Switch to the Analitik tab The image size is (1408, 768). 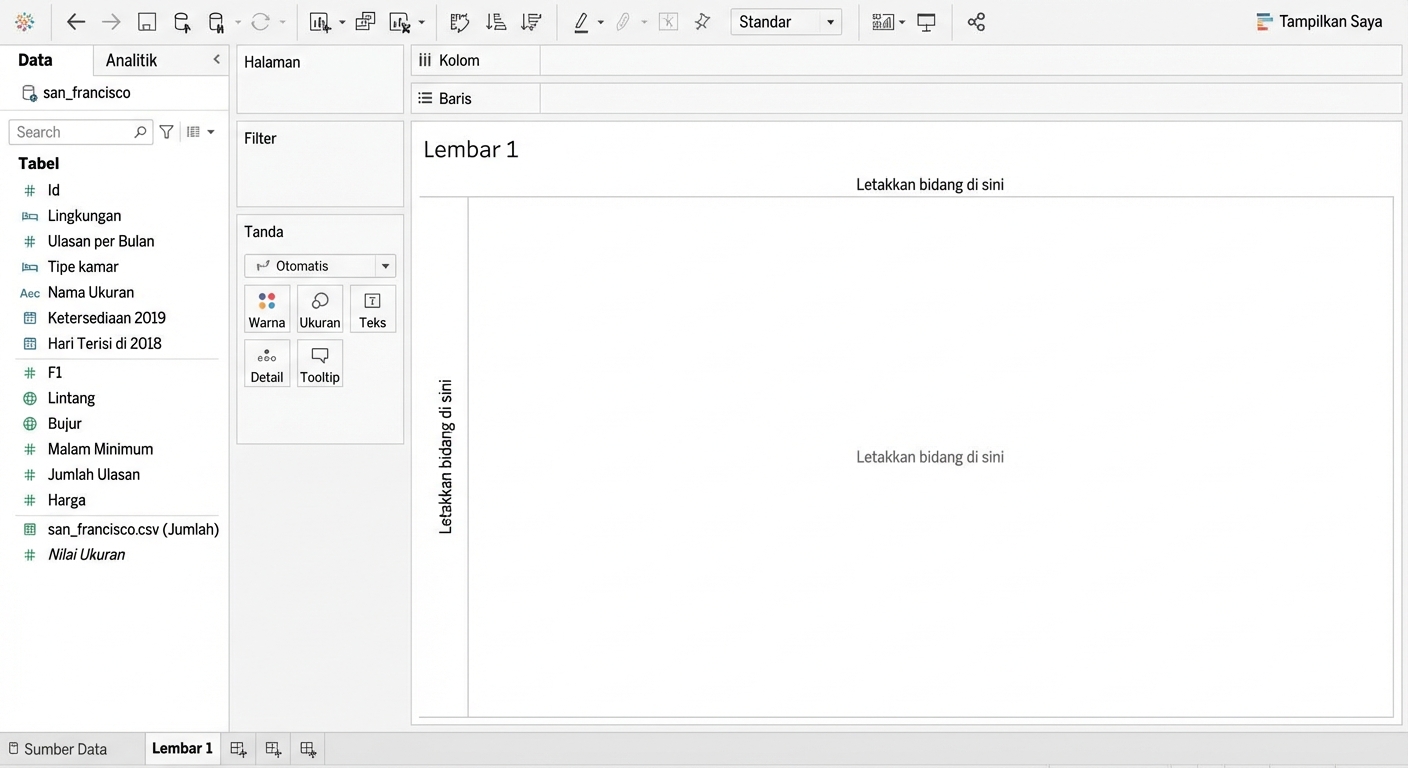click(x=131, y=60)
